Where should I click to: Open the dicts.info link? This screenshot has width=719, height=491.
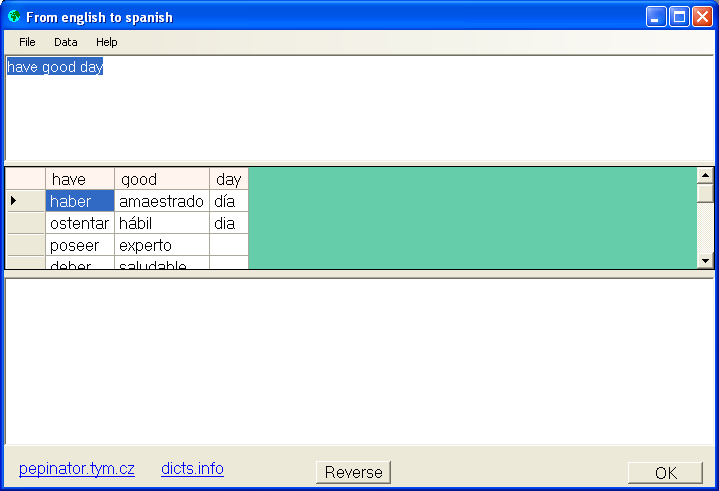tap(192, 469)
